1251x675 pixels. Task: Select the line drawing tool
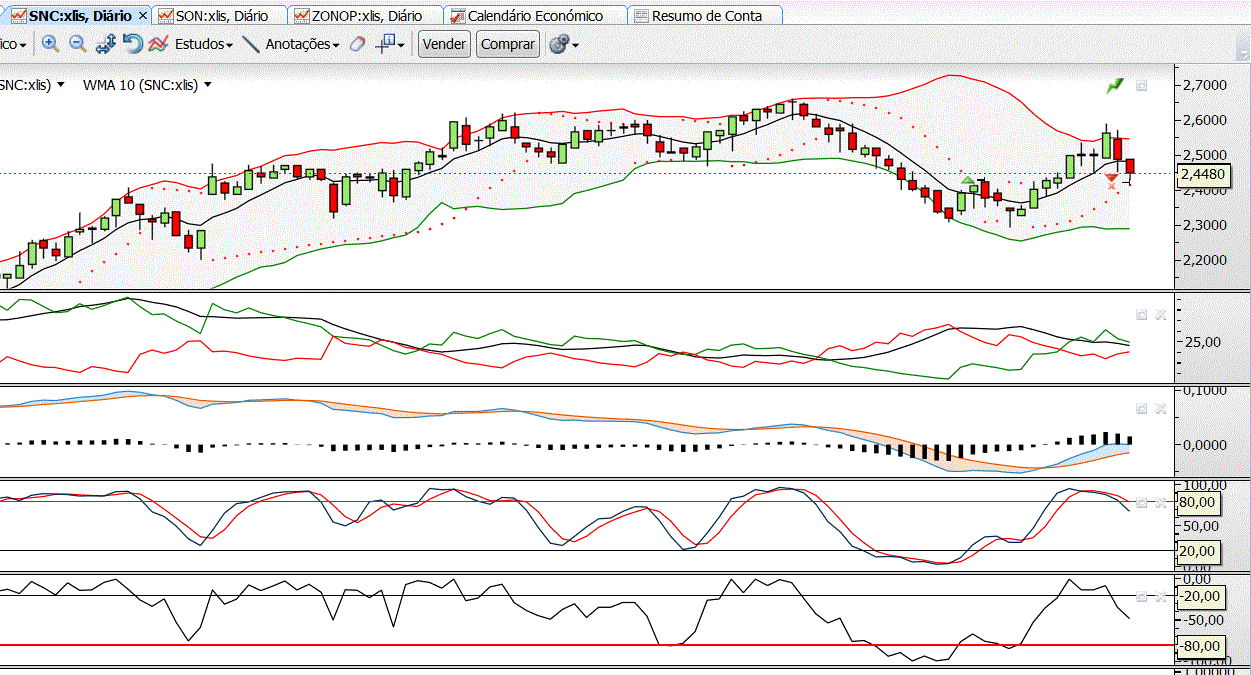click(x=251, y=44)
